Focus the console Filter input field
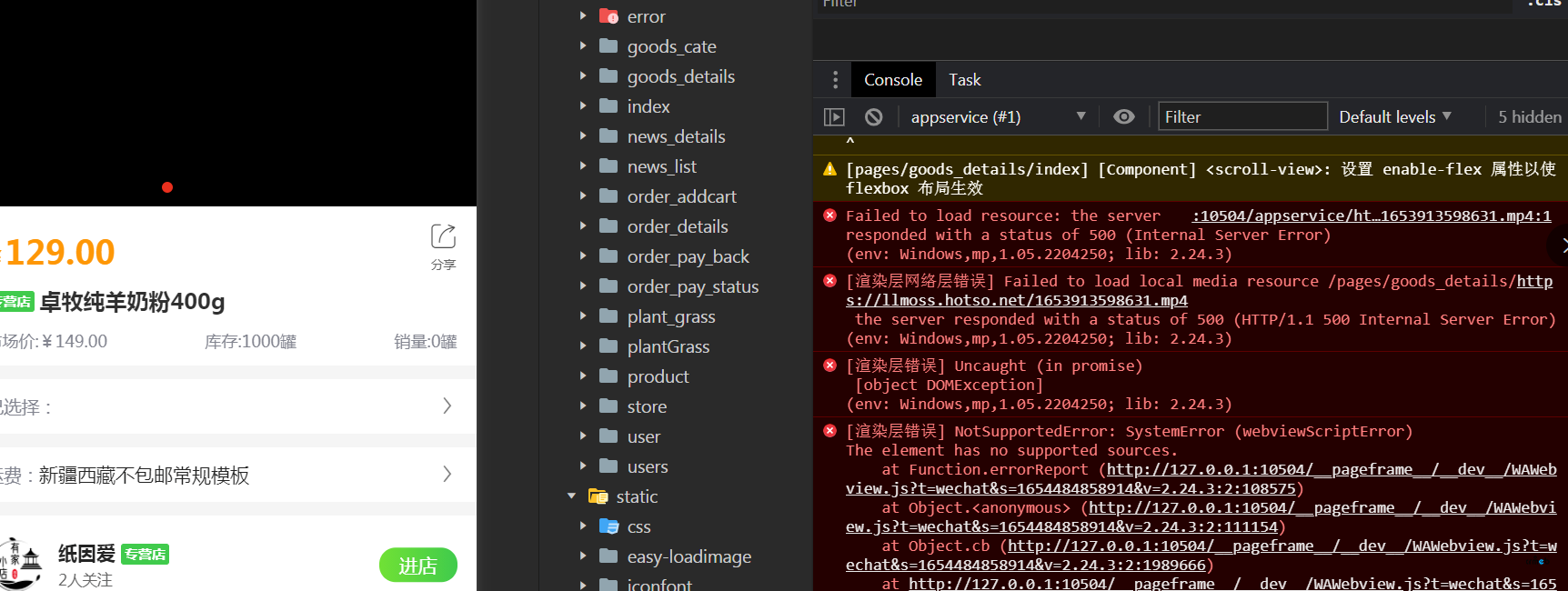Image resolution: width=1568 pixels, height=591 pixels. 1241,117
